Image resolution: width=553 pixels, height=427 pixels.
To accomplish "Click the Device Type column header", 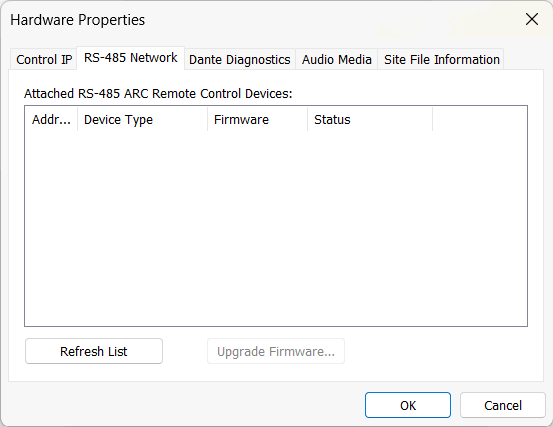I will 142,120.
